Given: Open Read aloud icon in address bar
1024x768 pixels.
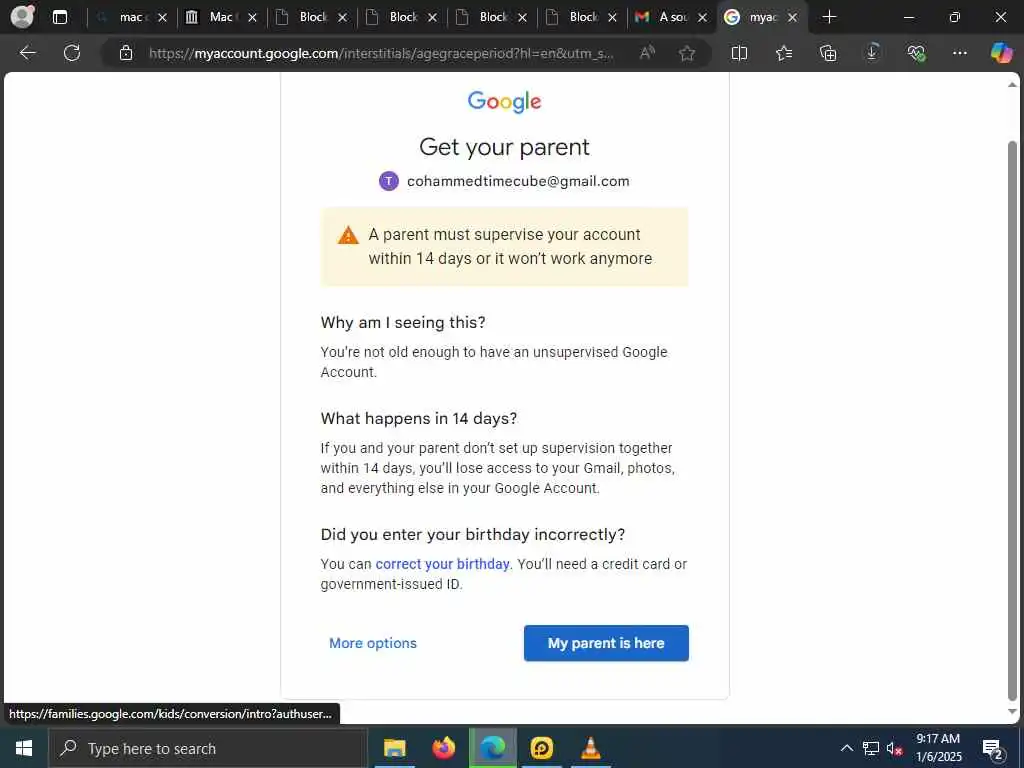Looking at the screenshot, I should click(647, 53).
